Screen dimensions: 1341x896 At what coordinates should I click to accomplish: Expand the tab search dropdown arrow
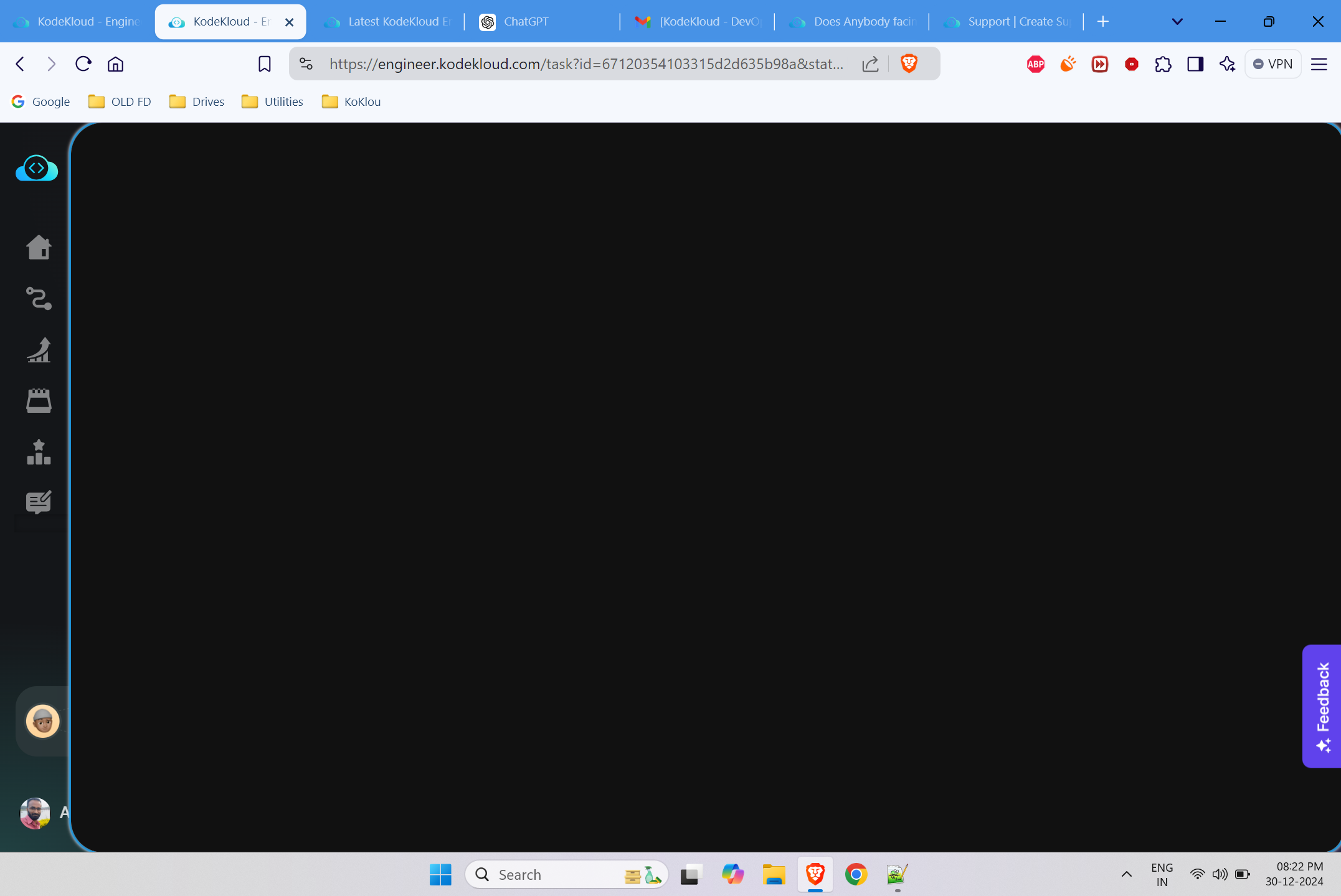1177,22
